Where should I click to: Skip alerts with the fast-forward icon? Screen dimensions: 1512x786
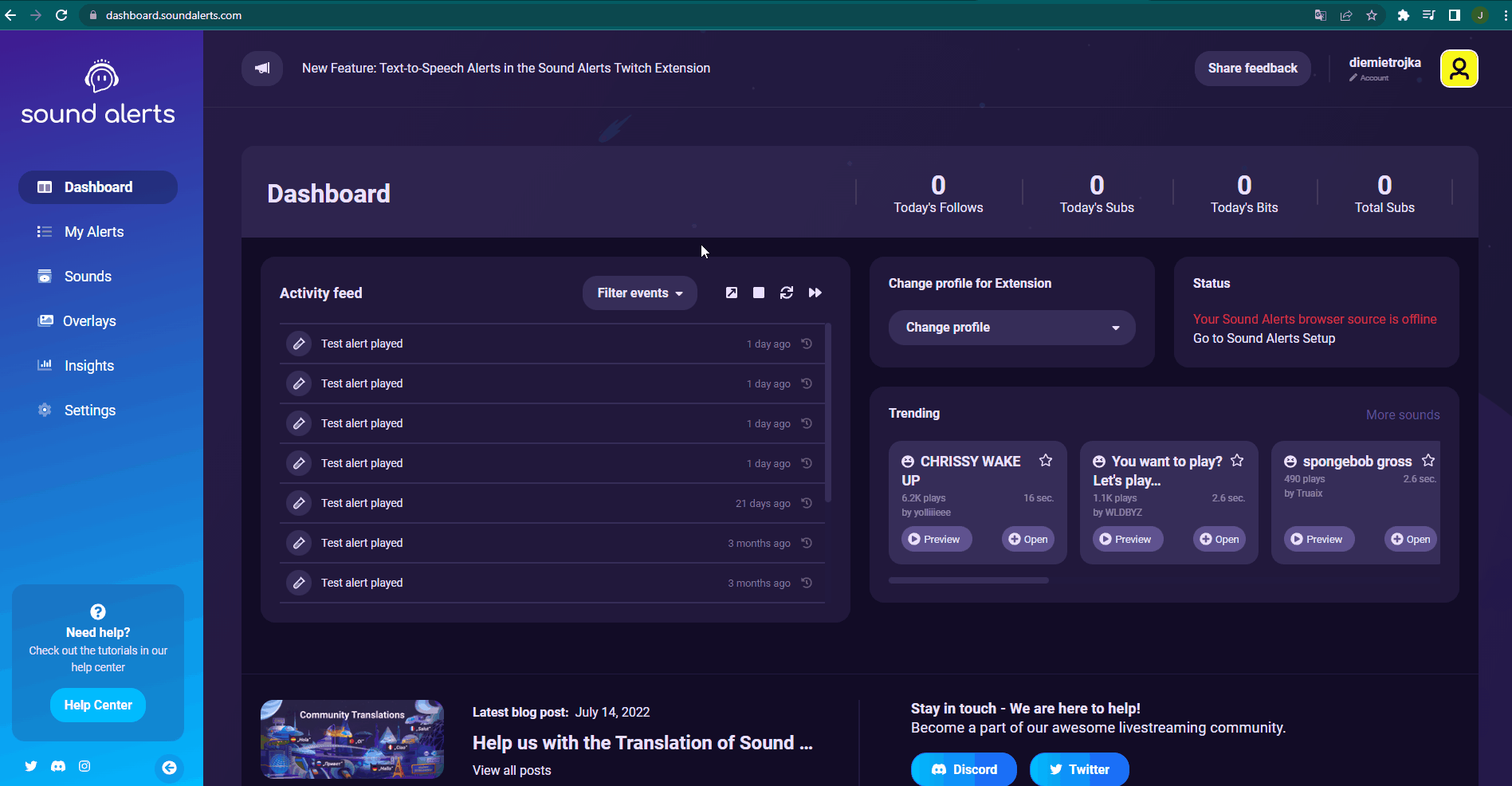point(815,293)
